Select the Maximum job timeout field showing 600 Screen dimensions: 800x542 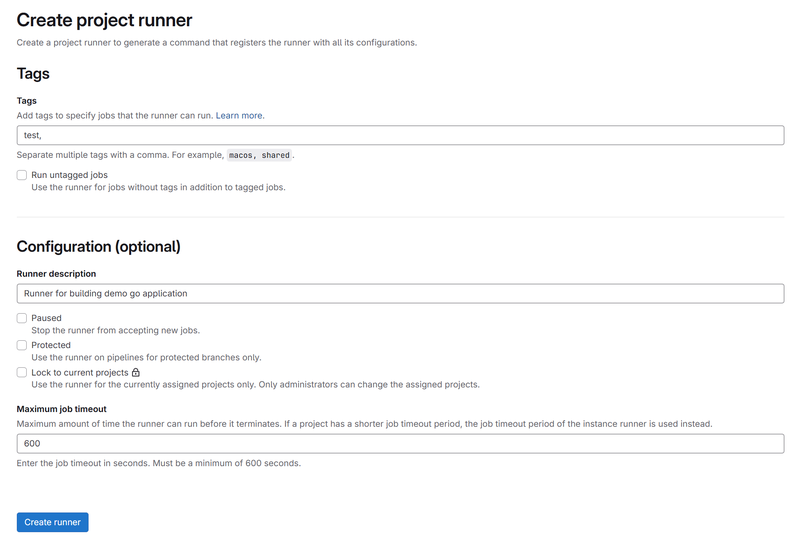400,443
